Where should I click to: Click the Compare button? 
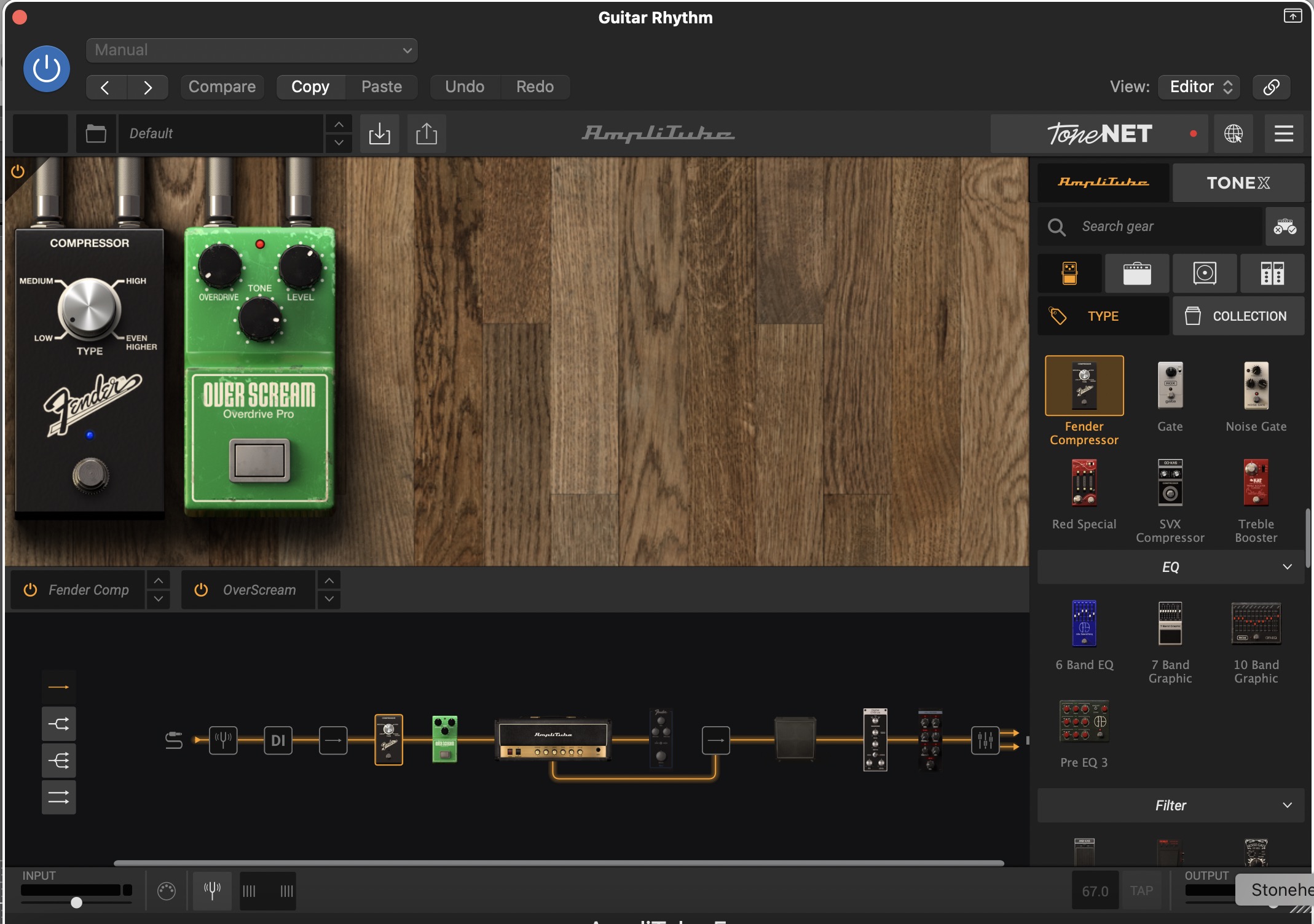click(x=222, y=87)
